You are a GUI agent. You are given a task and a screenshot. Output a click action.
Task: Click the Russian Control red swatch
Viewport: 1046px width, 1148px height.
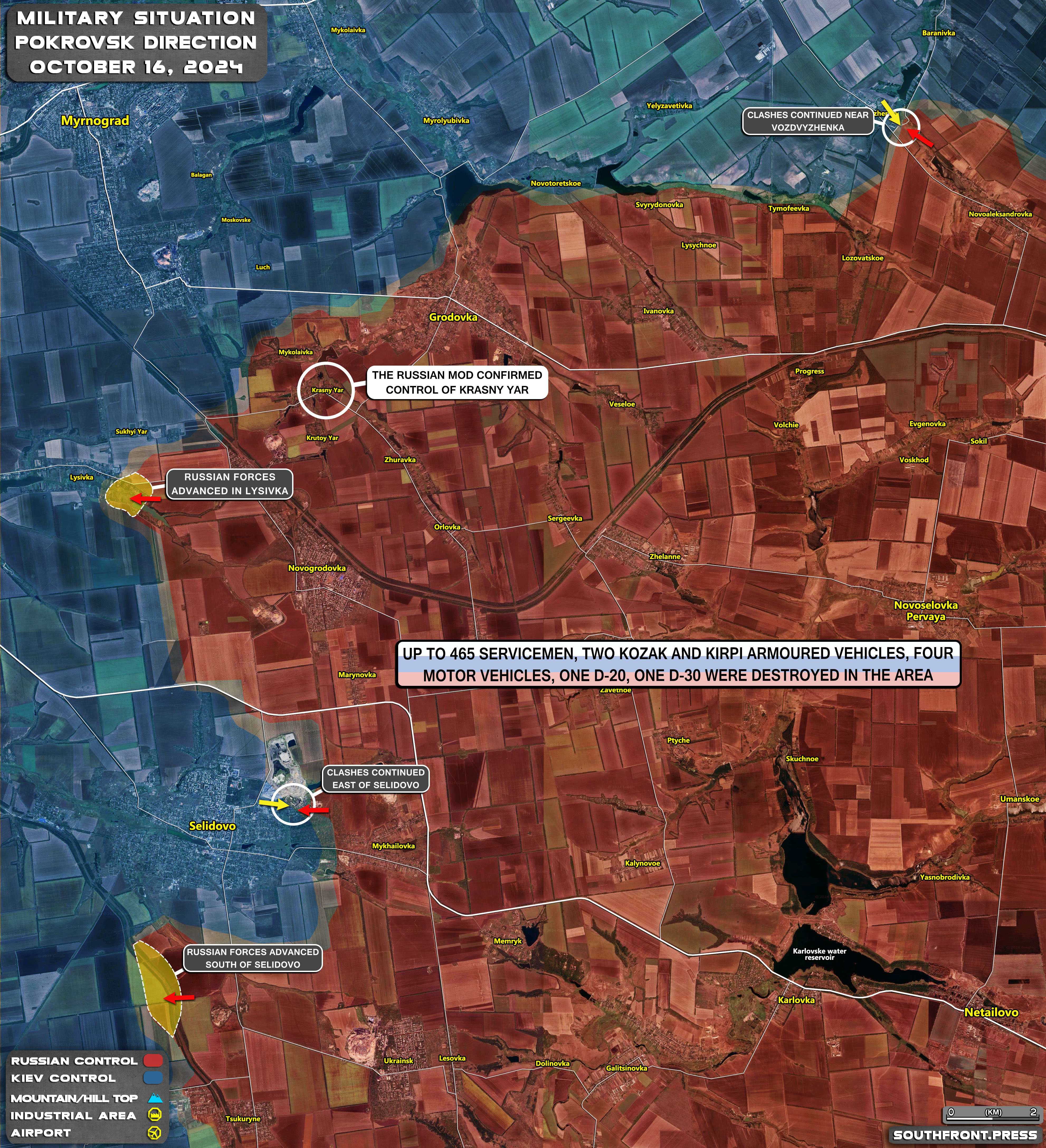click(x=153, y=1061)
